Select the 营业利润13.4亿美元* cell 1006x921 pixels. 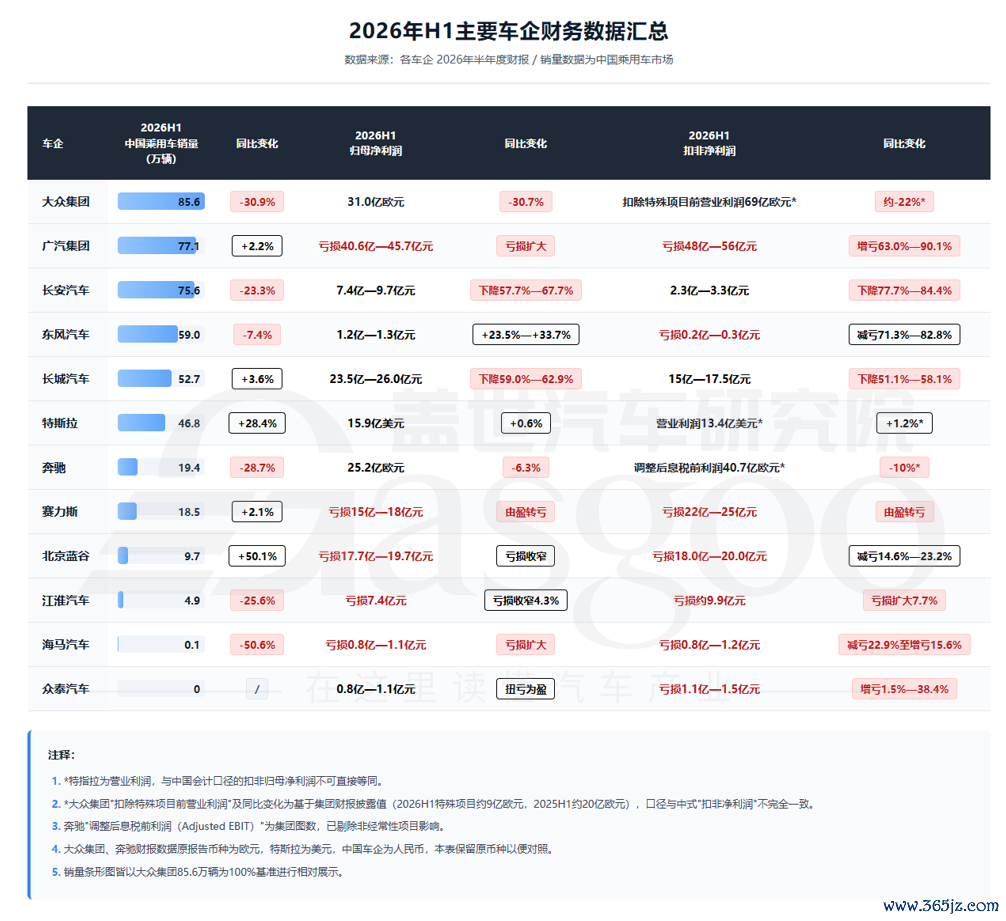click(709, 423)
